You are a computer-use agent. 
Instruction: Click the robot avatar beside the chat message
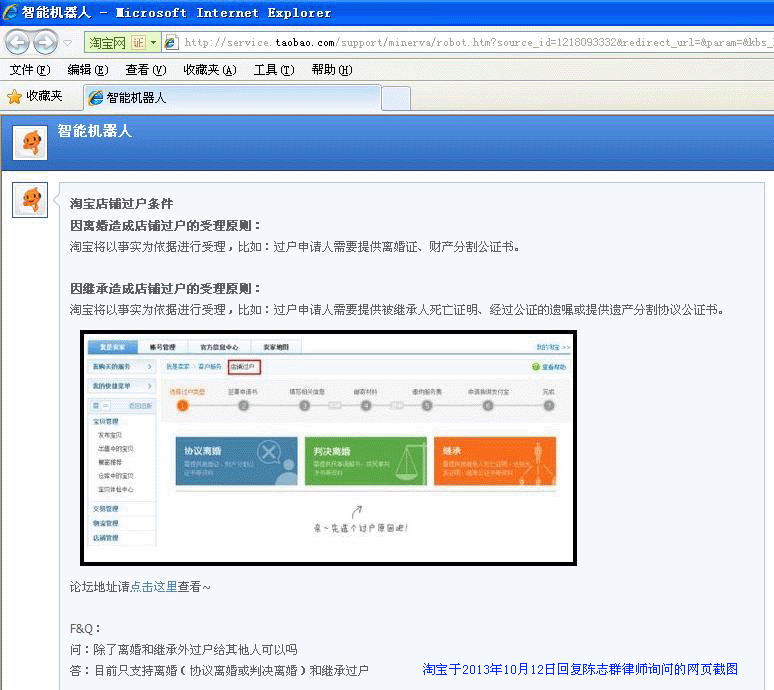(30, 200)
